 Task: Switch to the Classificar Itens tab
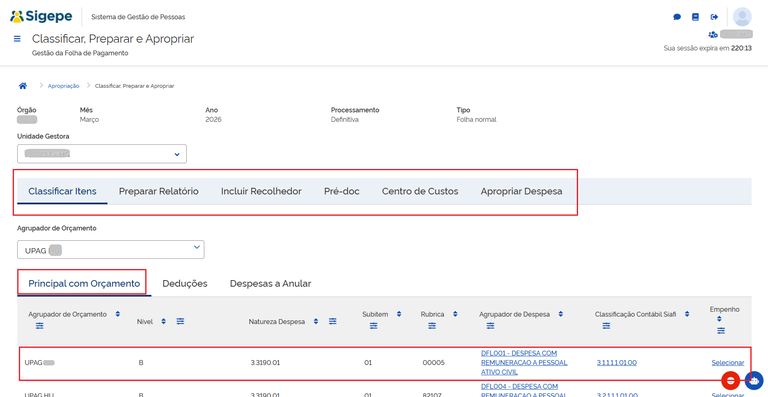point(62,191)
